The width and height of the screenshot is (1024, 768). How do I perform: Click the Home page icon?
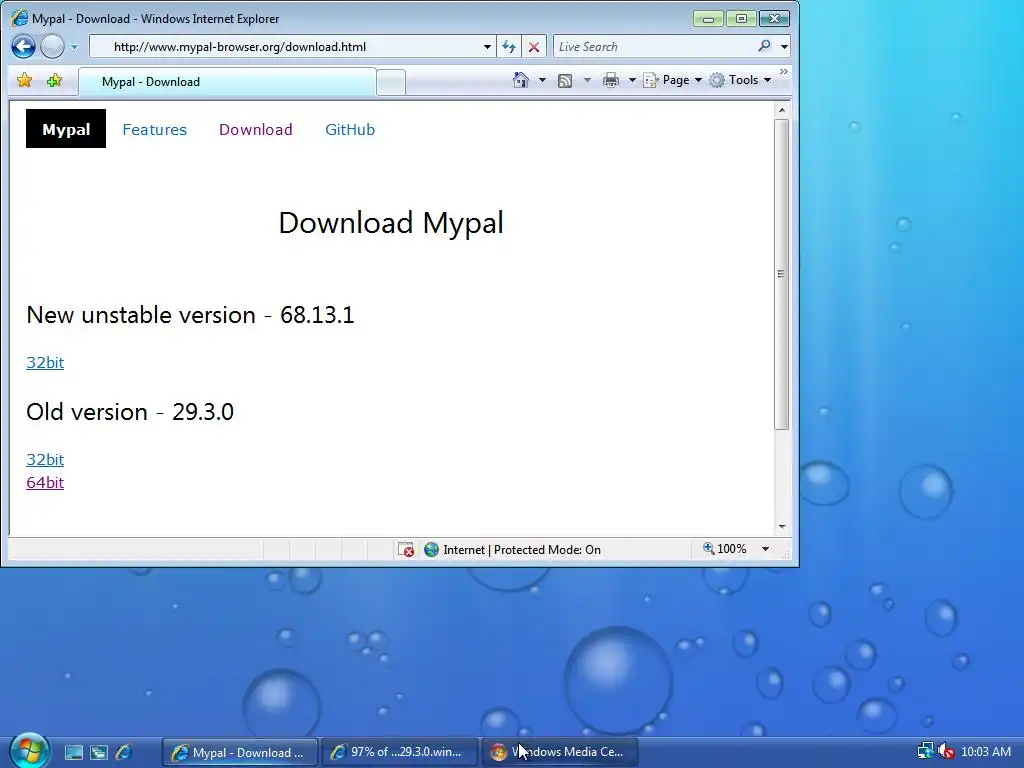click(x=520, y=80)
